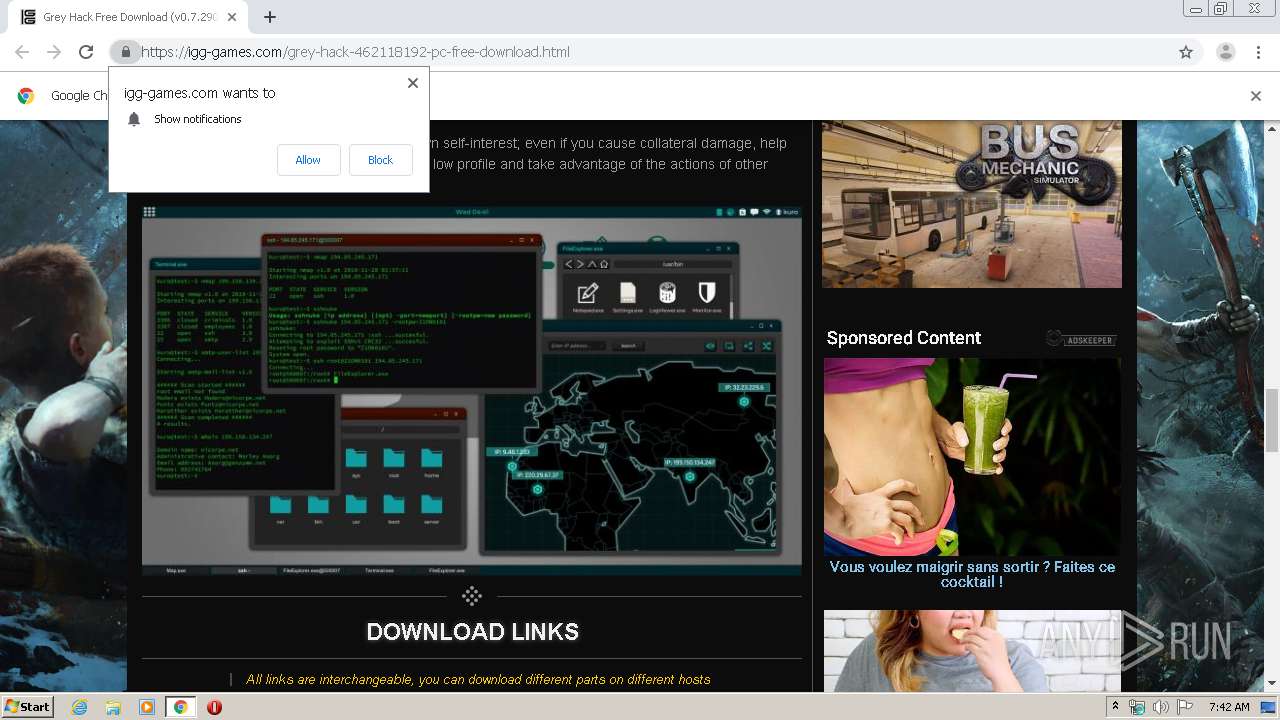
Task: Click 'All links are interchangeable' note text
Action: [x=478, y=679]
